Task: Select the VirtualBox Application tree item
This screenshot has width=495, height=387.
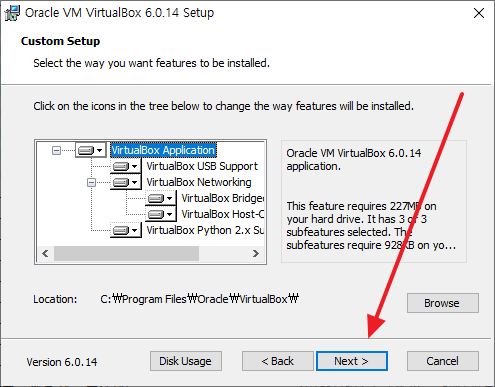Action: coord(163,150)
